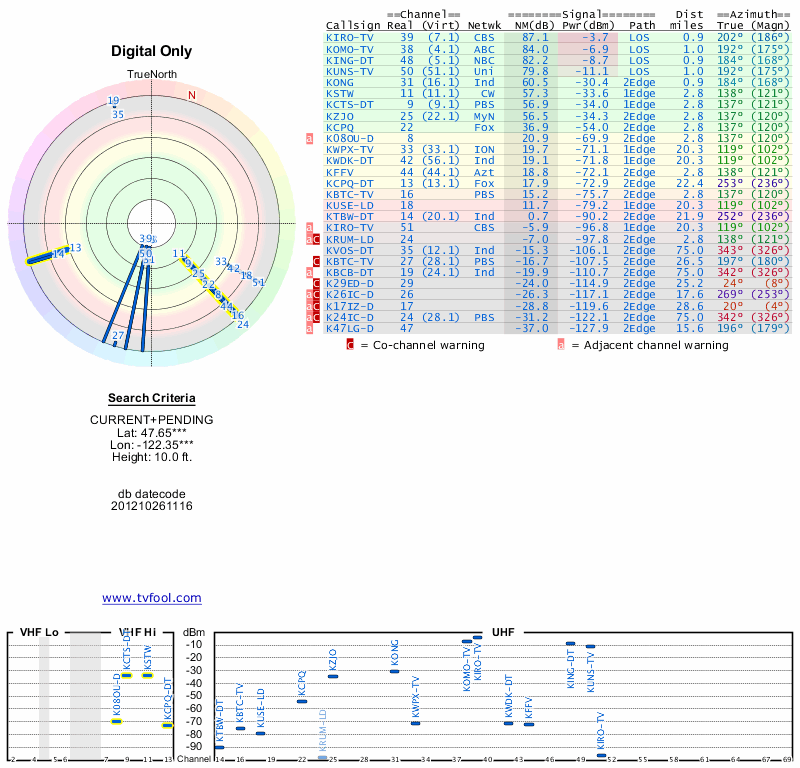
Task: Click the -3.7 signal power value
Action: 595,37
